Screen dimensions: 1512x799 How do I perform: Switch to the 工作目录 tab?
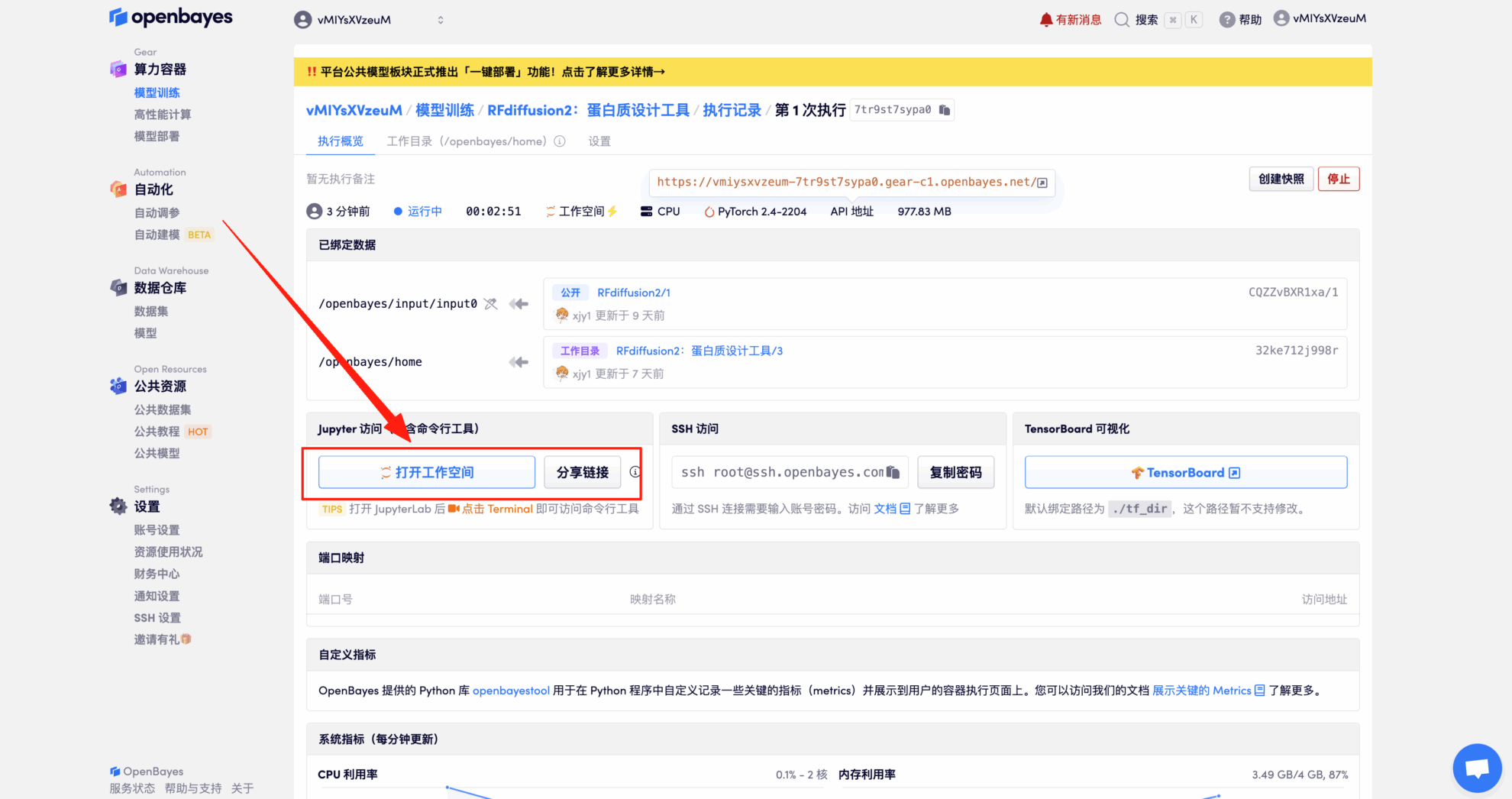click(x=467, y=141)
